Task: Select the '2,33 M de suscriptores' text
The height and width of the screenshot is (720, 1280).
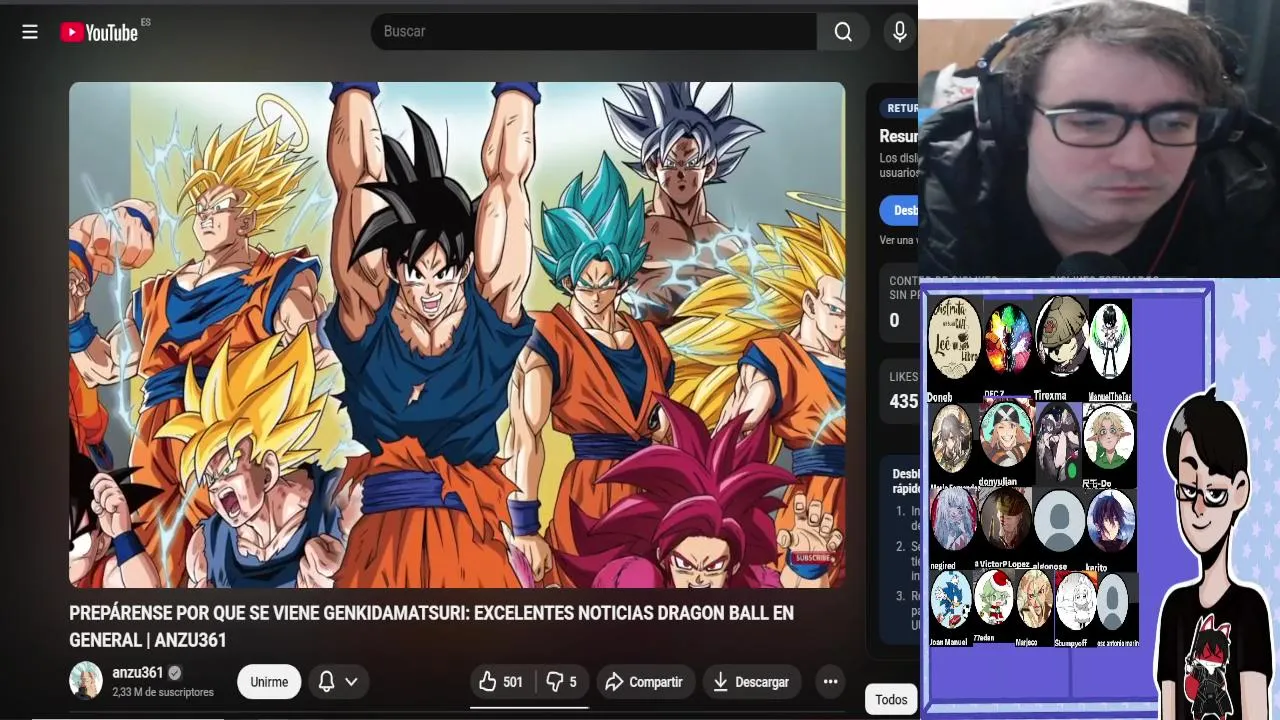Action: [163, 692]
